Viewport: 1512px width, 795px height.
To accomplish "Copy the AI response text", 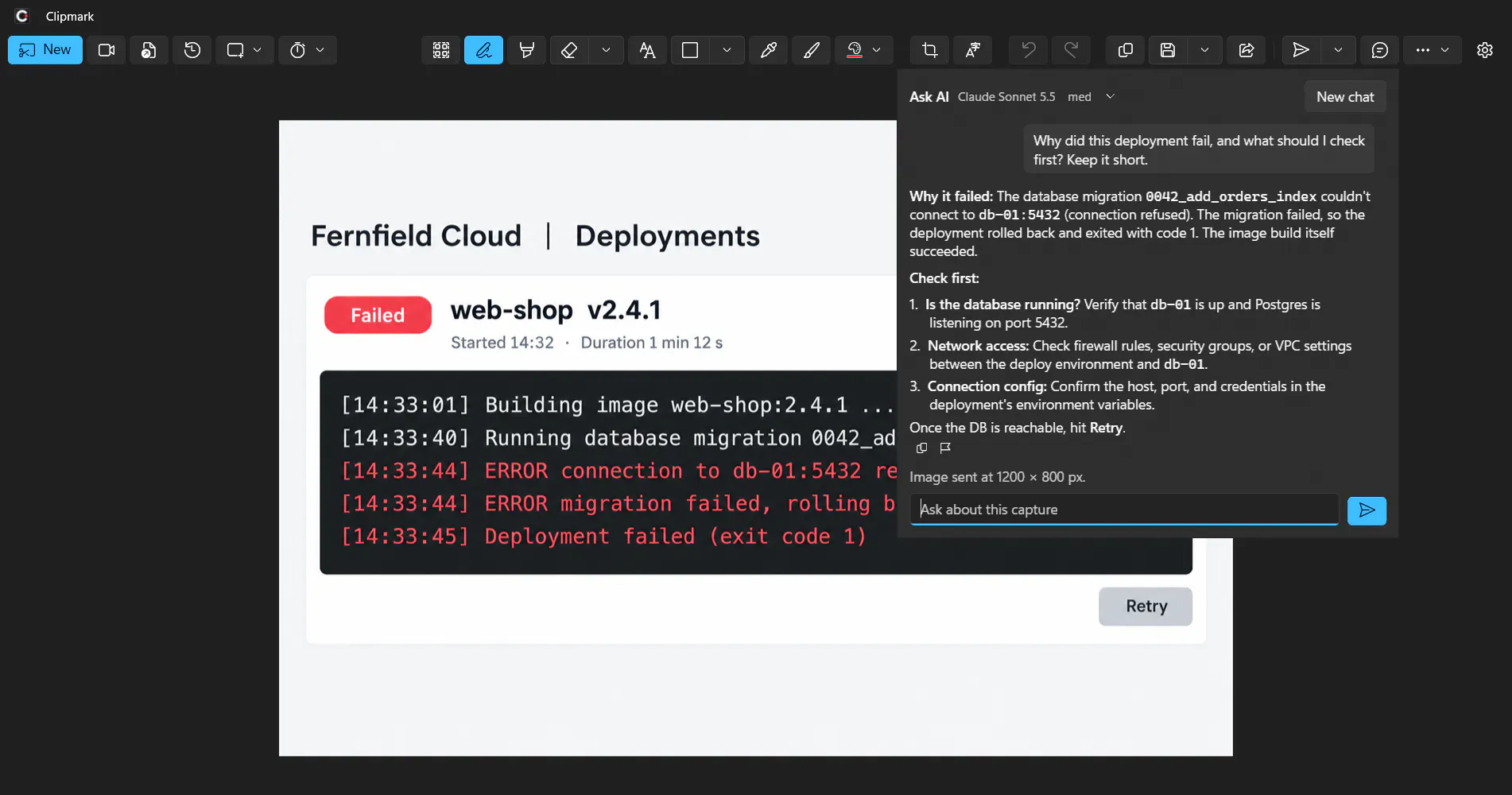I will click(921, 448).
